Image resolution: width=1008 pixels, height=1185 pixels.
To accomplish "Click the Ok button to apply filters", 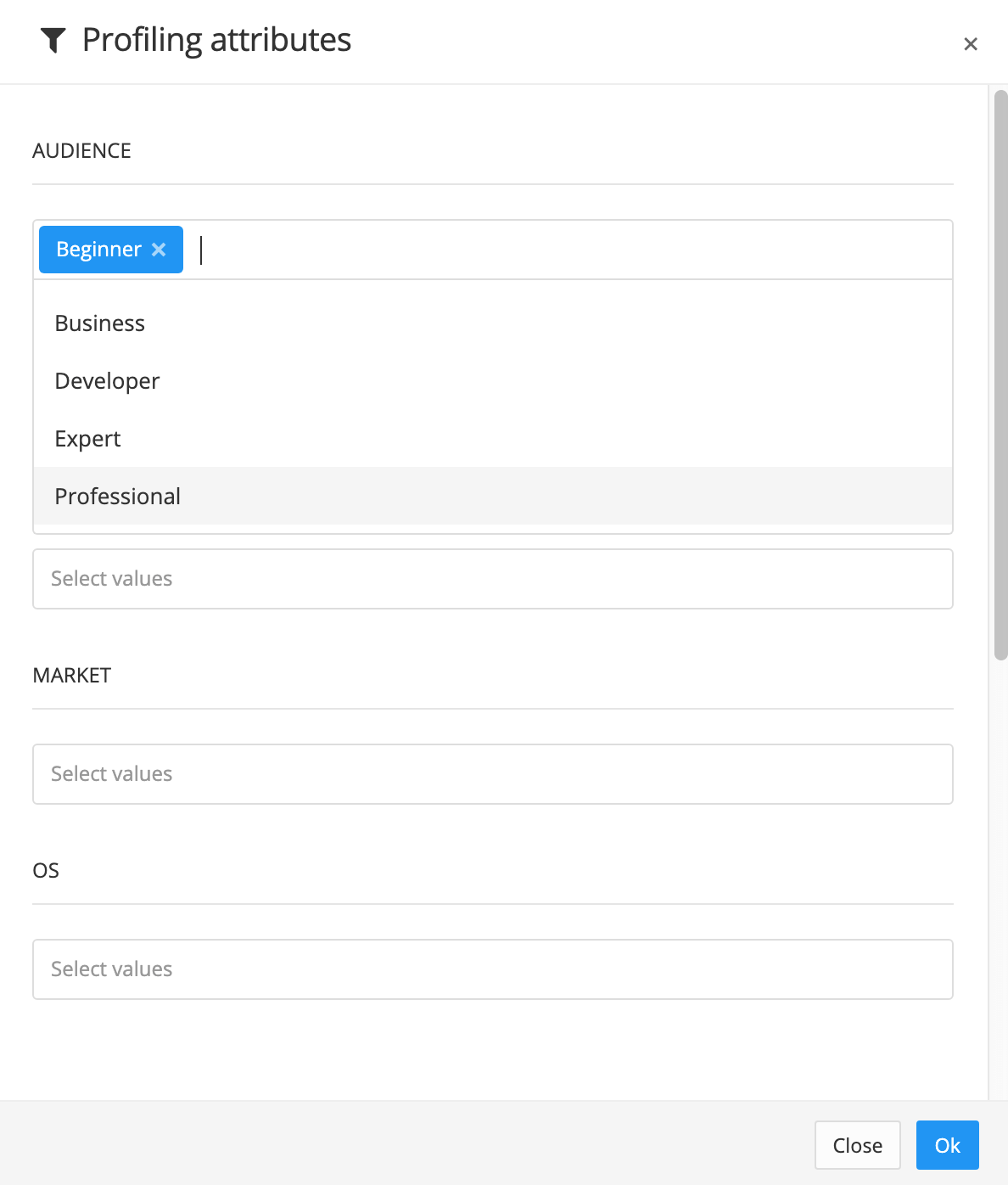I will [x=947, y=1144].
